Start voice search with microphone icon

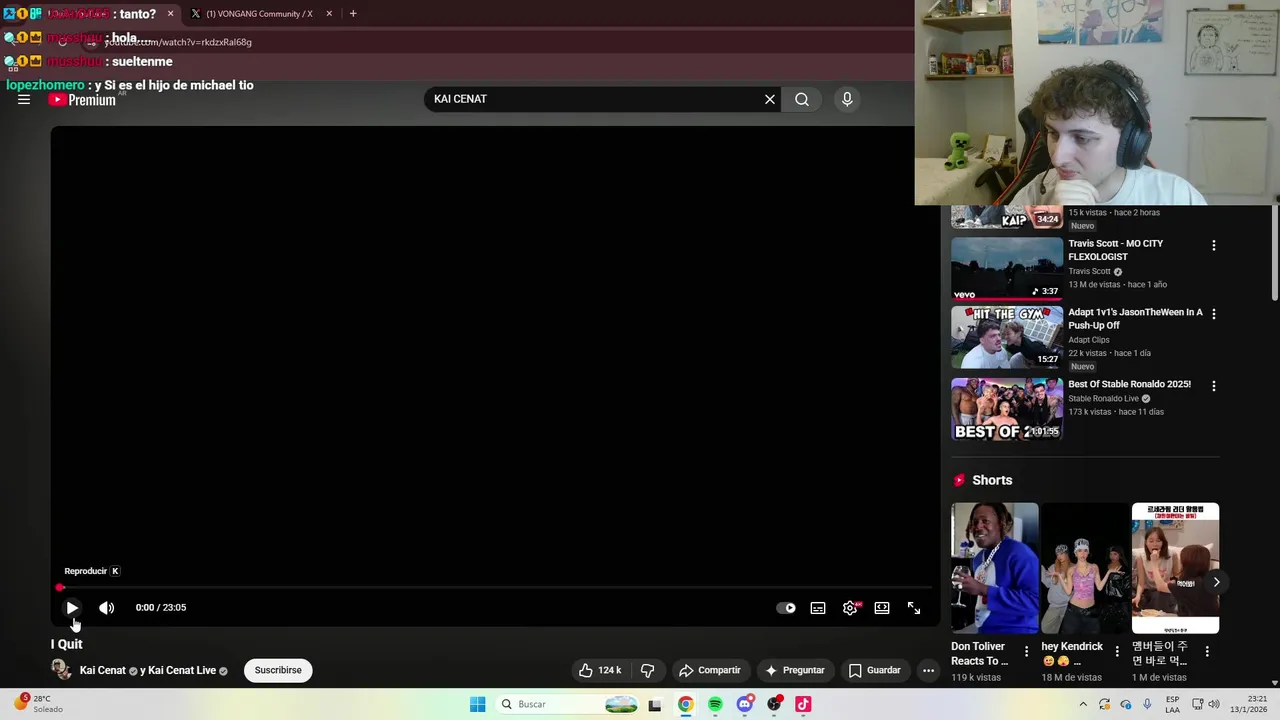847,99
